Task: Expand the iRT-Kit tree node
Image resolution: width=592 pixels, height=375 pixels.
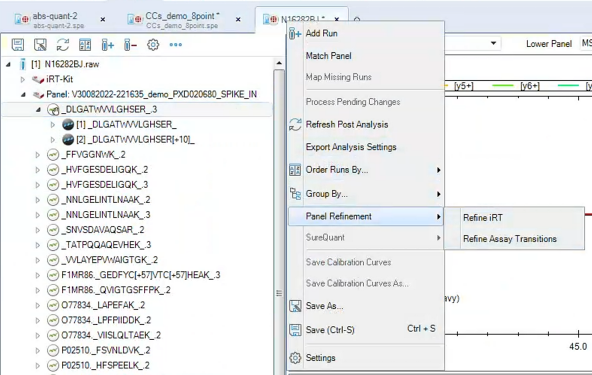Action: click(x=23, y=79)
